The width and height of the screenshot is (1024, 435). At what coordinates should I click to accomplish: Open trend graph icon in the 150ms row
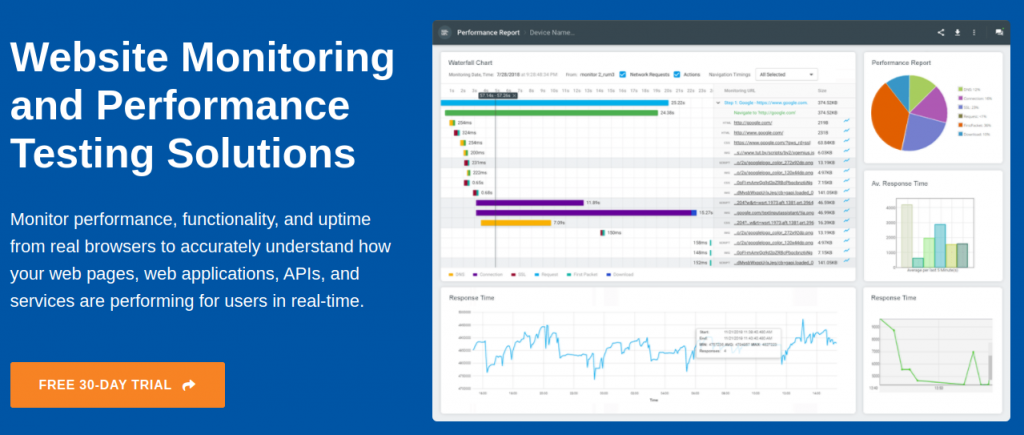(x=847, y=232)
